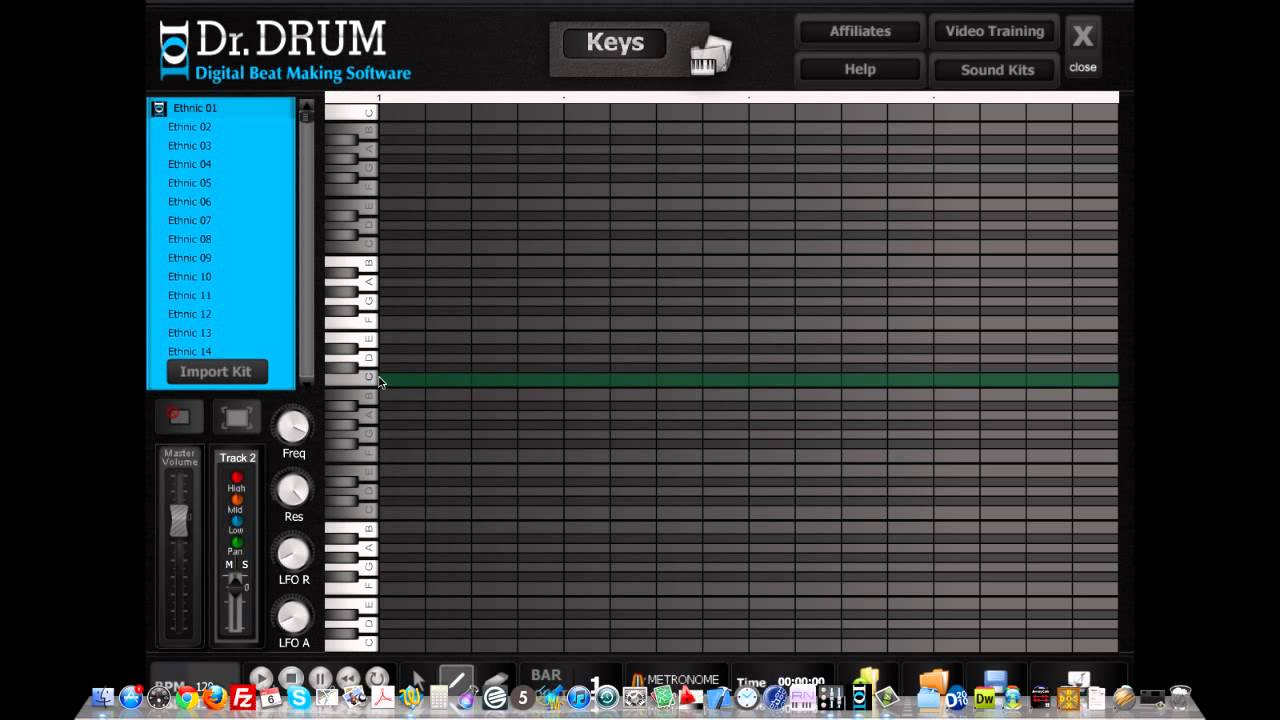Select the Ethnic 06 kit
Image resolution: width=1280 pixels, height=720 pixels.
189,202
